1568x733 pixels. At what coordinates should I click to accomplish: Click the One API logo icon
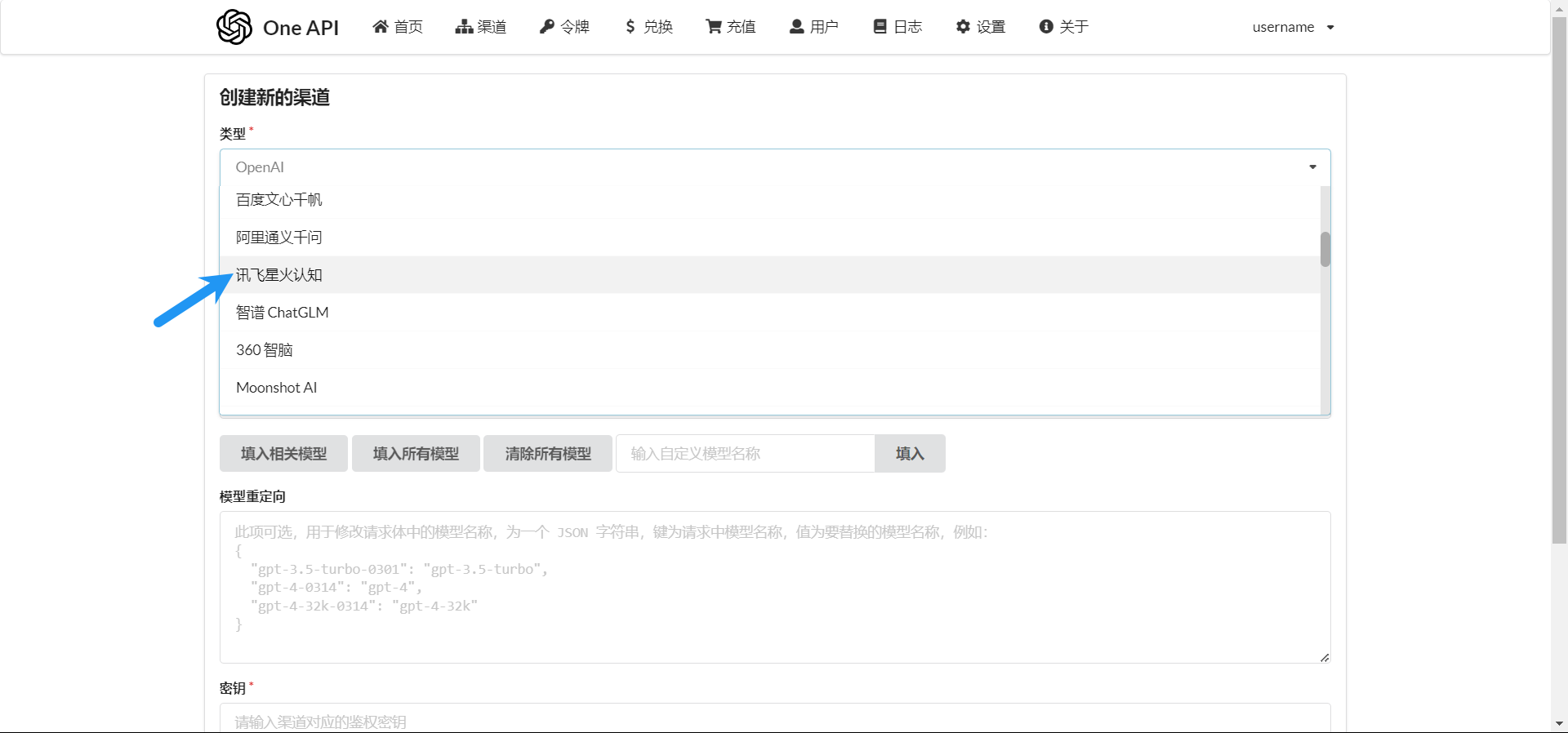point(234,27)
